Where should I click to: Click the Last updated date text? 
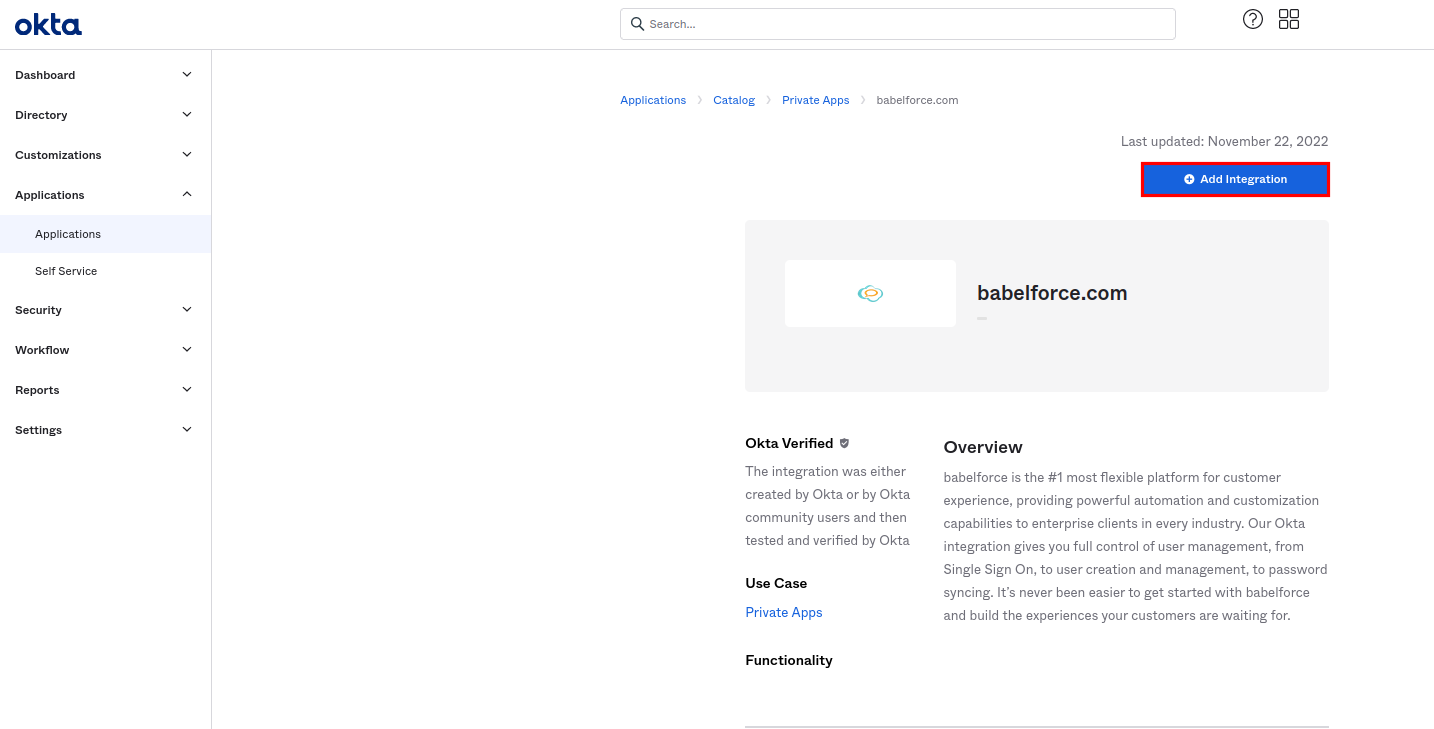(x=1224, y=141)
